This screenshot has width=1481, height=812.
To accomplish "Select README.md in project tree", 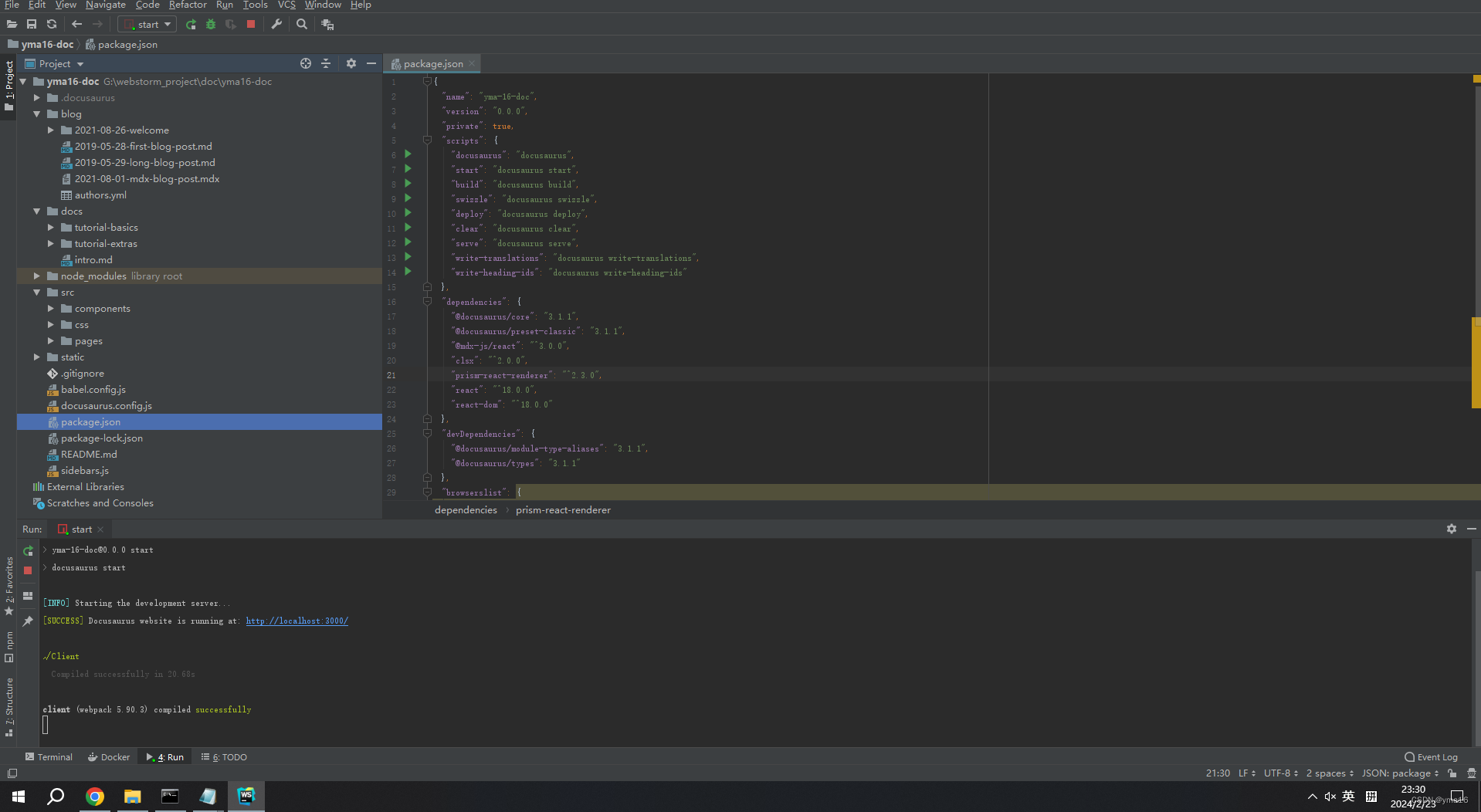I will [89, 455].
